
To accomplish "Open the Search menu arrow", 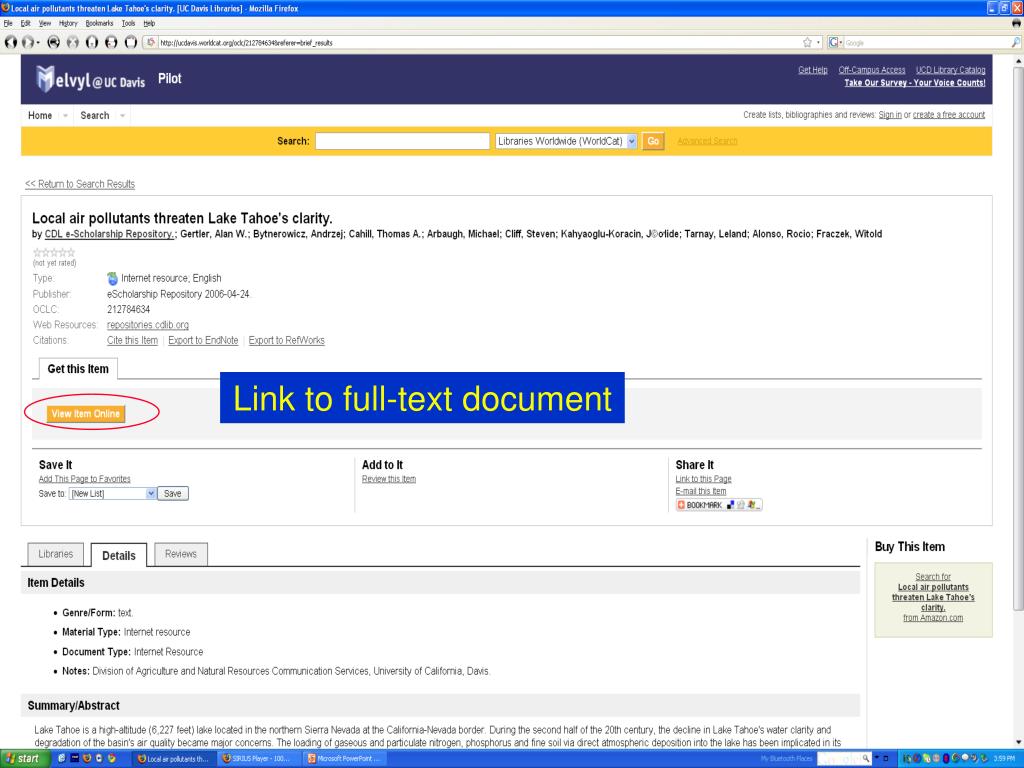I will tap(122, 116).
